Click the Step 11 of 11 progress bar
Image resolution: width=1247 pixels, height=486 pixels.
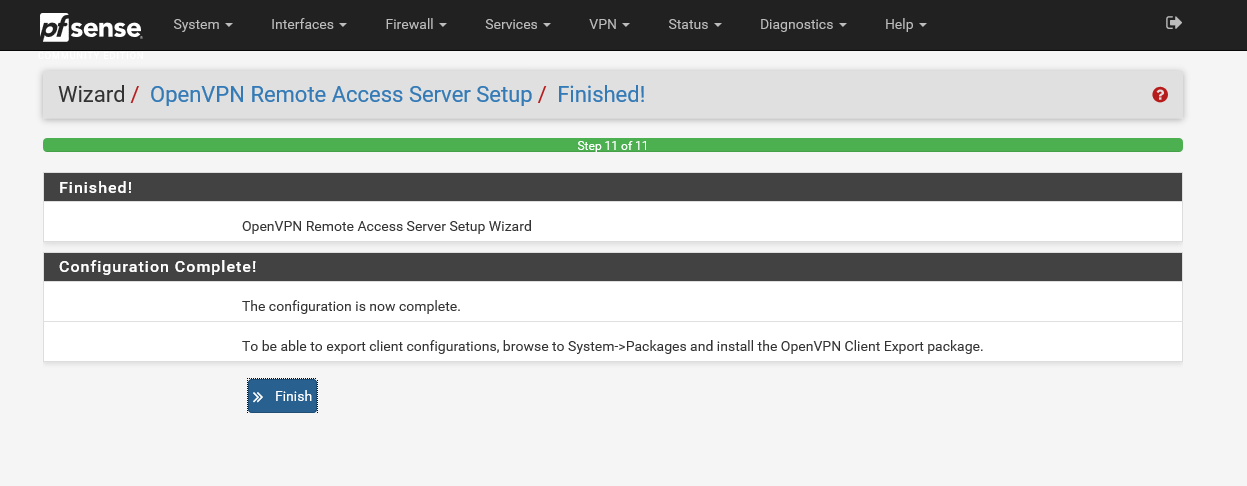[612, 145]
